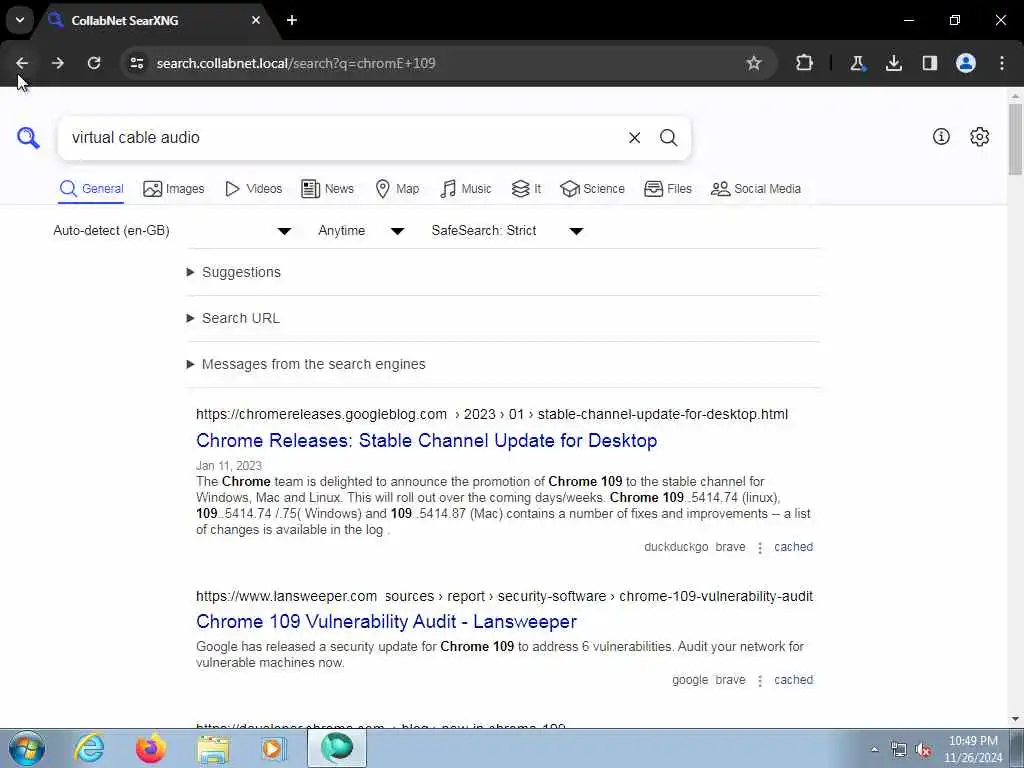Image resolution: width=1024 pixels, height=768 pixels.
Task: Select the General category tab
Action: 91,189
